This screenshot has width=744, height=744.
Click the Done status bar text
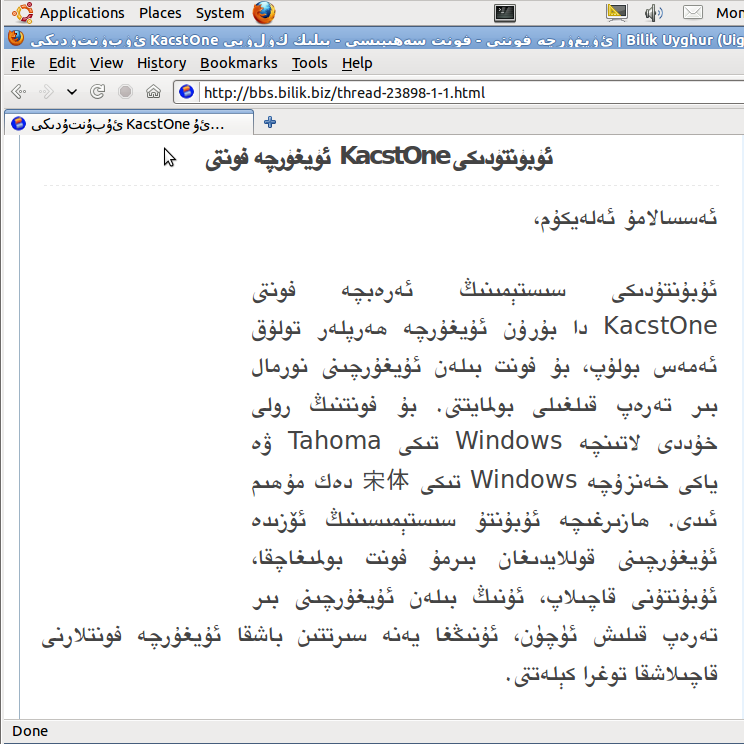click(x=30, y=731)
